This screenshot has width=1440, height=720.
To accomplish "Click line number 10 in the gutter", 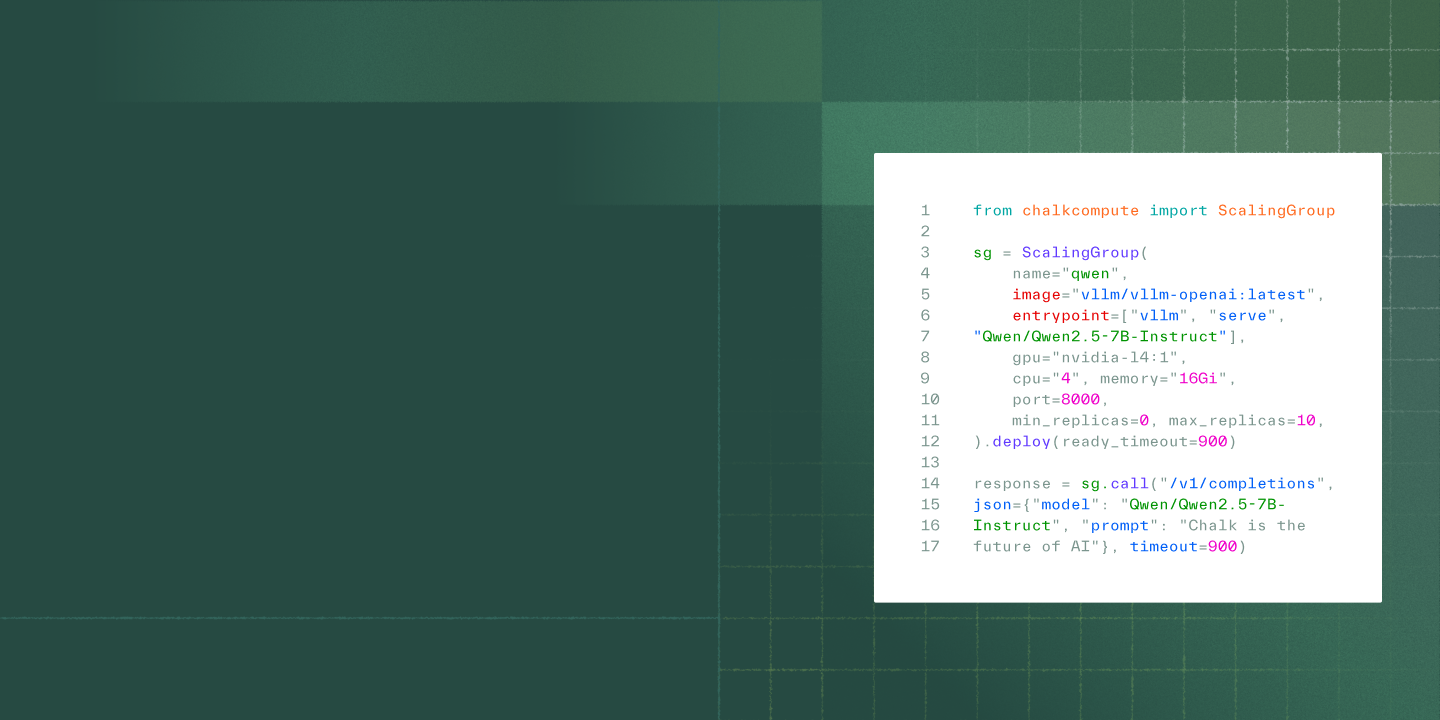I will (930, 400).
